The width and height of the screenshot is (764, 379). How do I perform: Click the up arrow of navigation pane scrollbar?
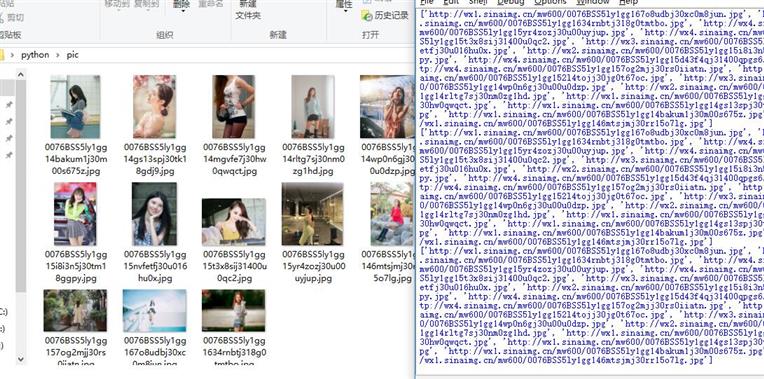click(20, 75)
